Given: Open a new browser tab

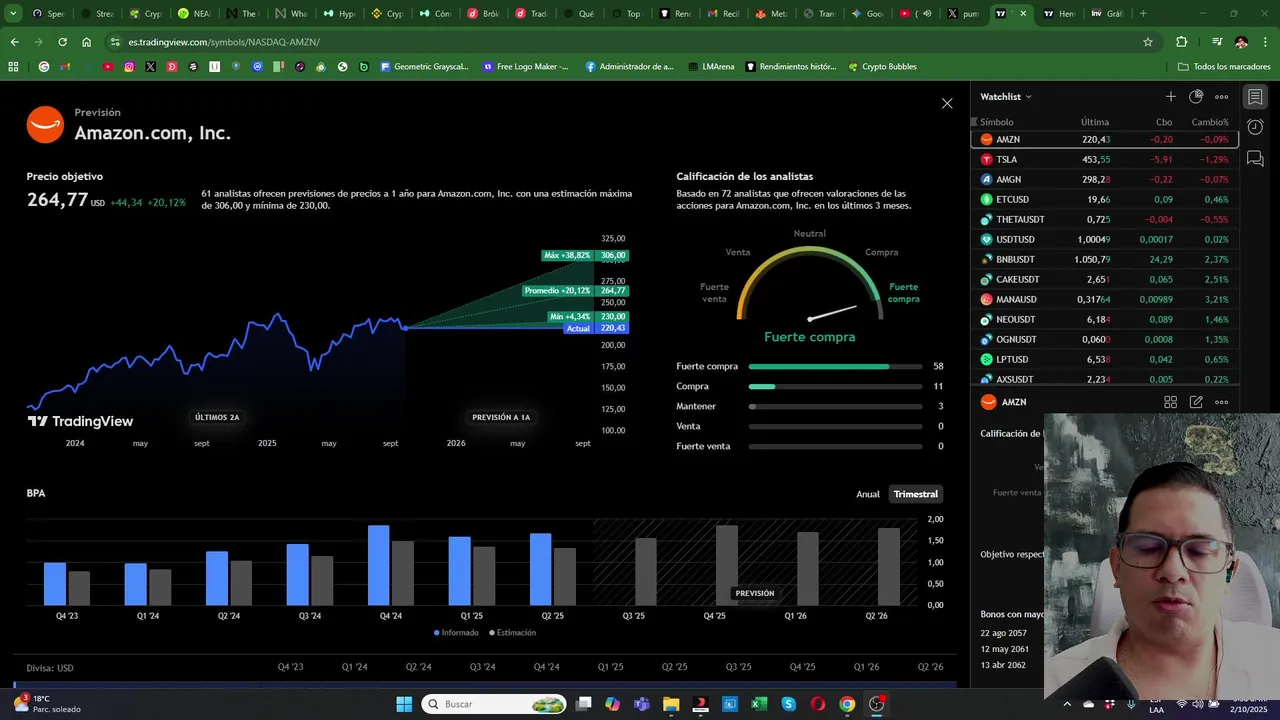Looking at the screenshot, I should click(x=1143, y=14).
